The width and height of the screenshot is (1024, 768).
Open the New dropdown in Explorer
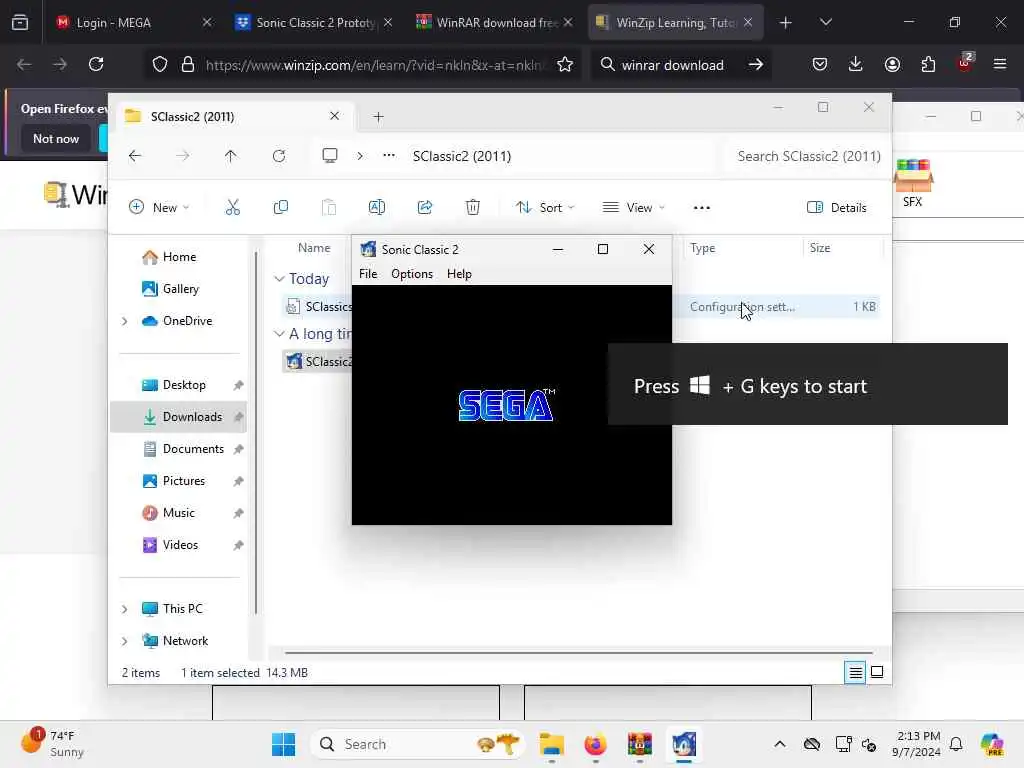pyautogui.click(x=159, y=208)
